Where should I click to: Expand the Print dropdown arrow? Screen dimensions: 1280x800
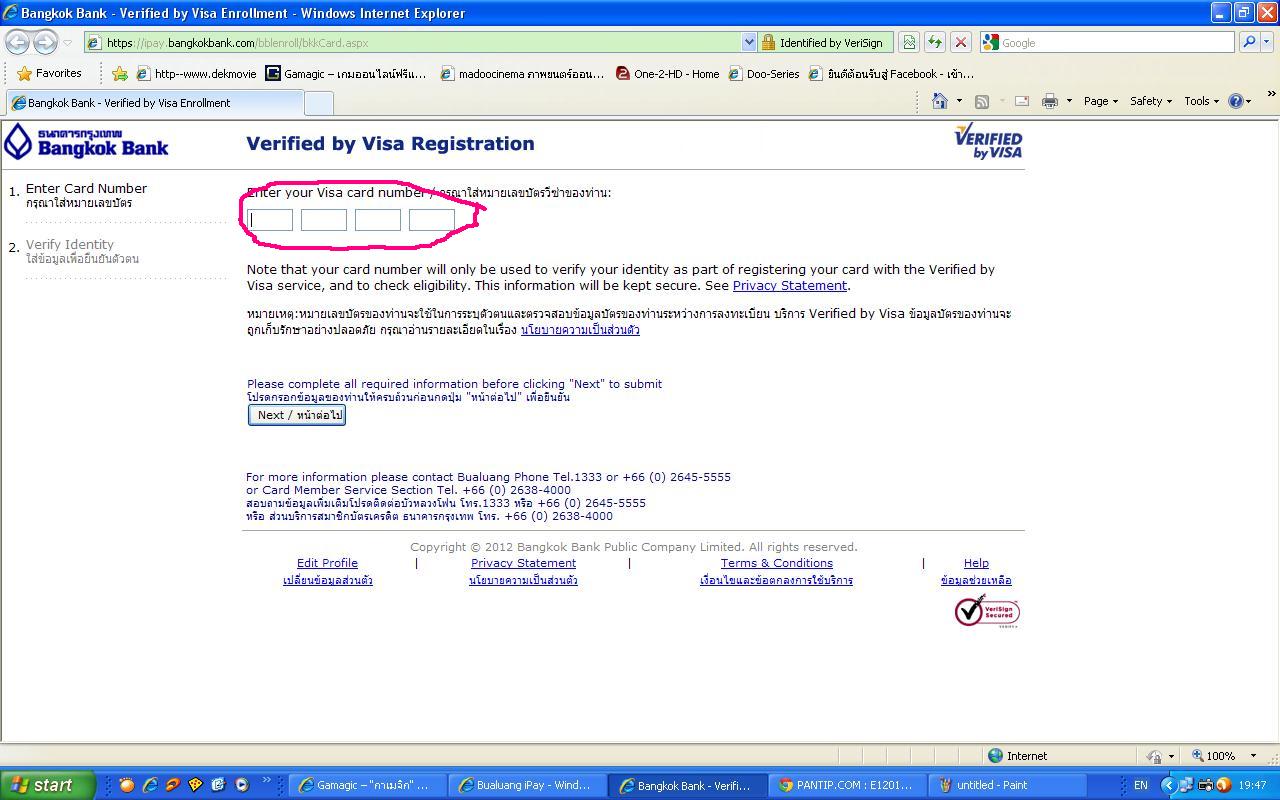[x=1069, y=101]
